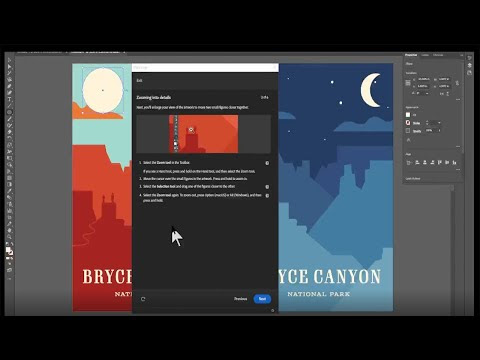Click the restart tutorial refresh icon
The height and width of the screenshot is (360, 480).
pyautogui.click(x=143, y=299)
